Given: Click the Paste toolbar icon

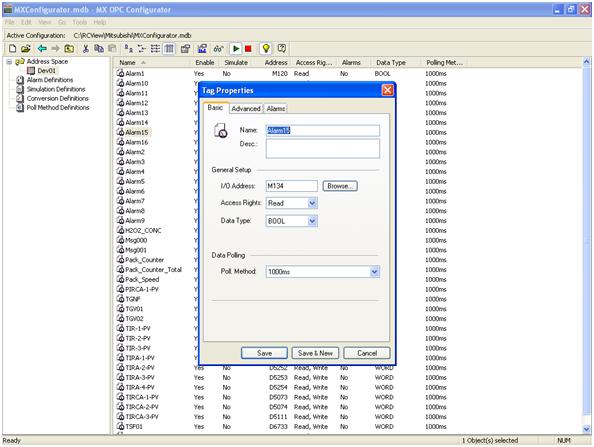Looking at the screenshot, I should tap(112, 48).
